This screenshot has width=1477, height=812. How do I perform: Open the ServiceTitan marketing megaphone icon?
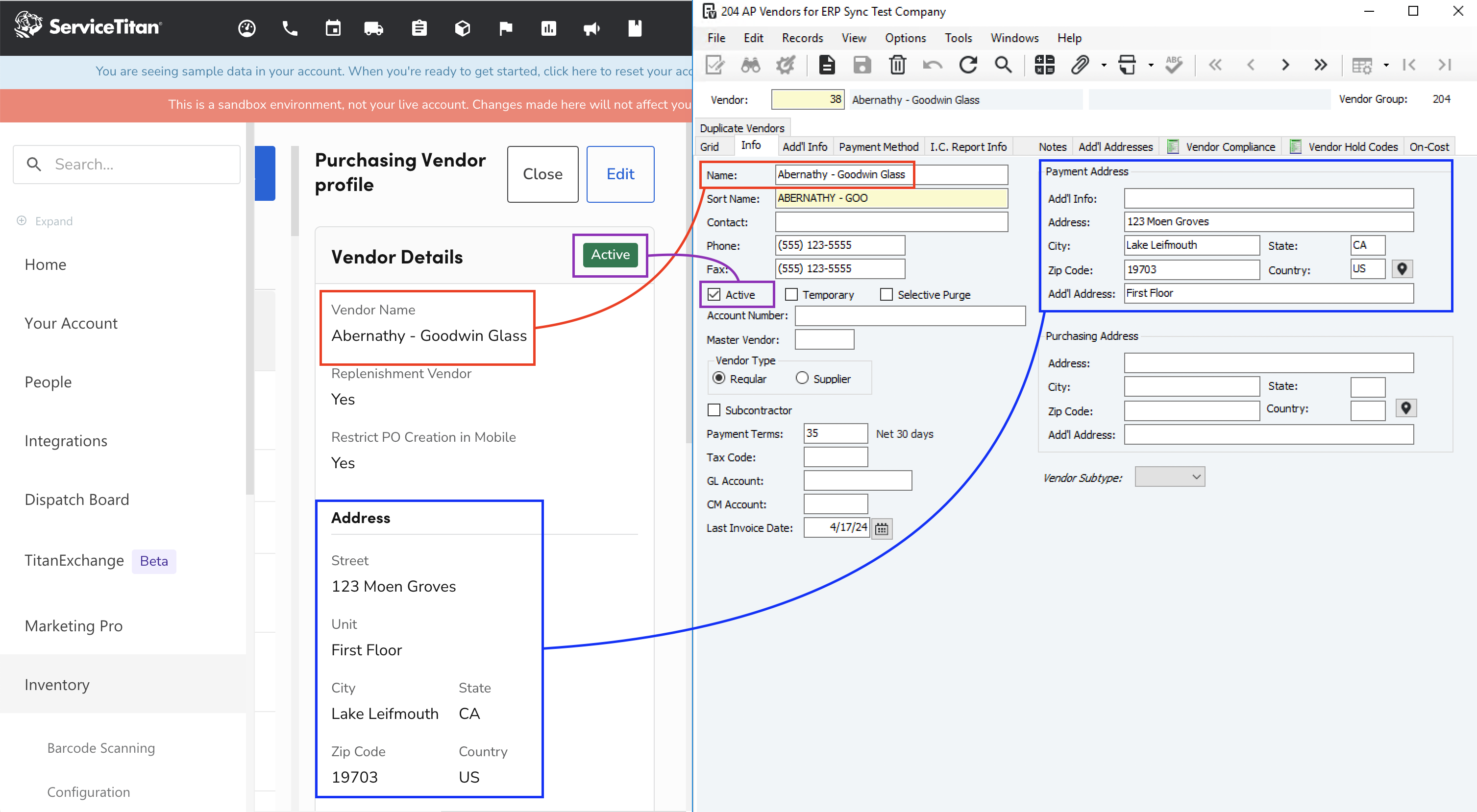(591, 28)
